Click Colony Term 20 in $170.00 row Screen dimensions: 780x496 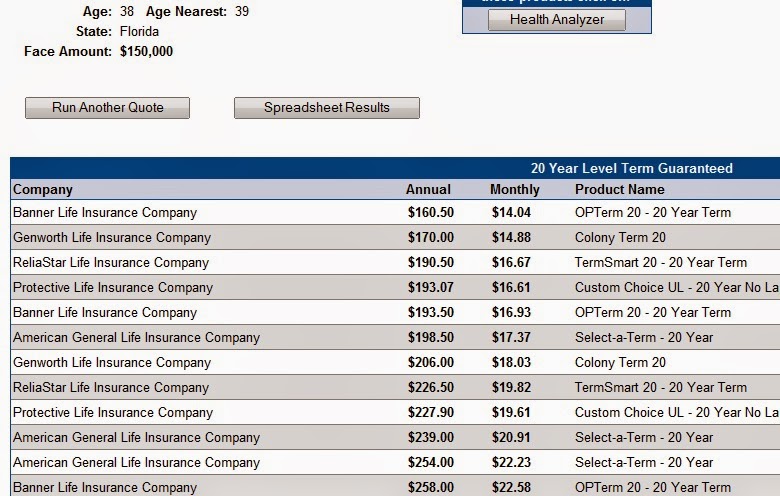tap(620, 237)
